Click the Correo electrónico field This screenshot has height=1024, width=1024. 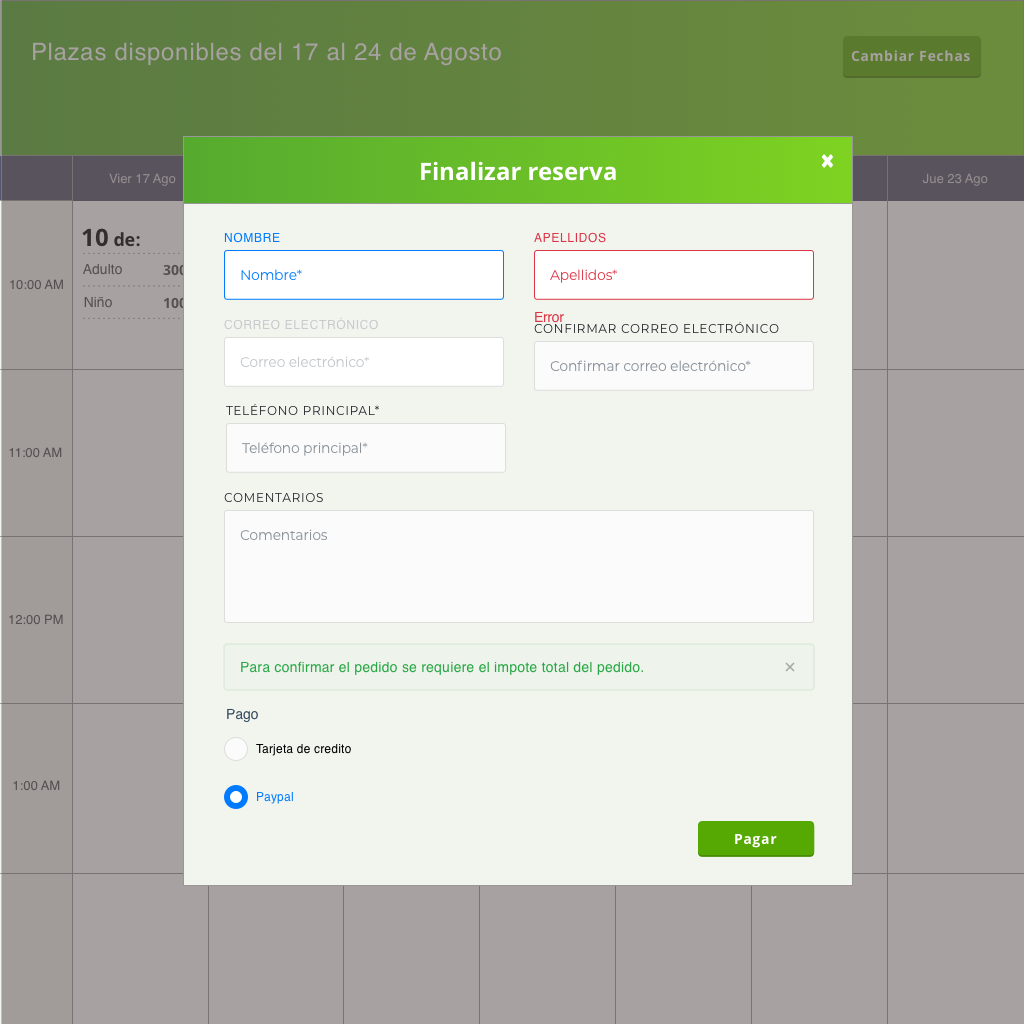(x=364, y=362)
